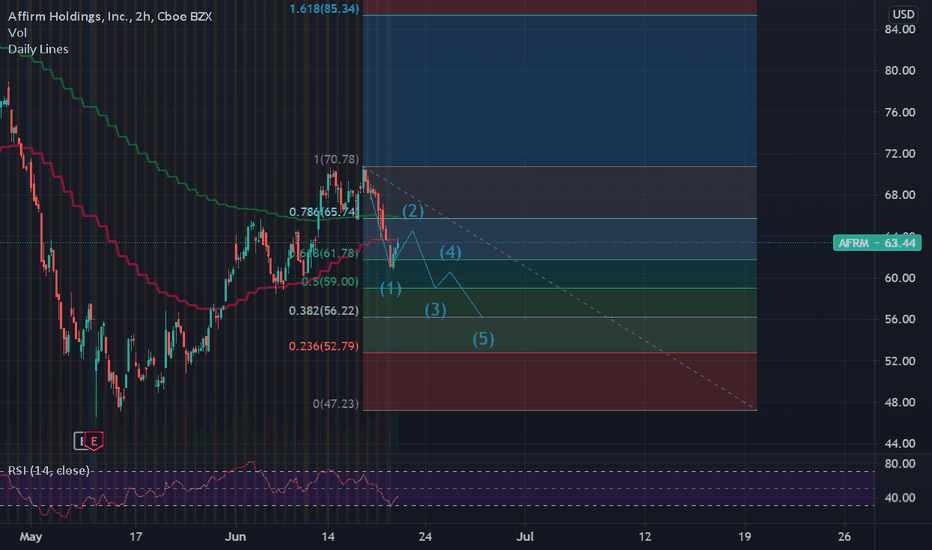Click the AFRM 63.44 price tag

pos(877,243)
